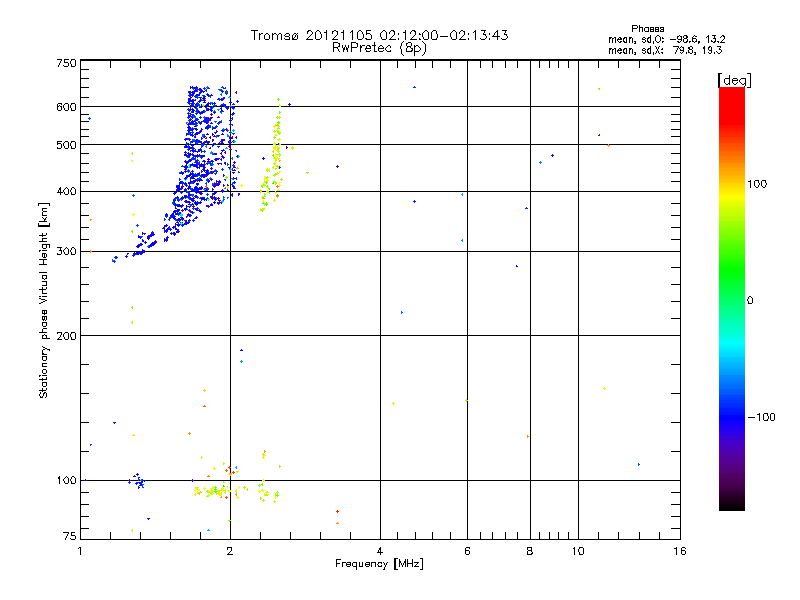The height and width of the screenshot is (600, 800).
Task: Click the y-axis tick label '500'
Action: click(x=66, y=145)
